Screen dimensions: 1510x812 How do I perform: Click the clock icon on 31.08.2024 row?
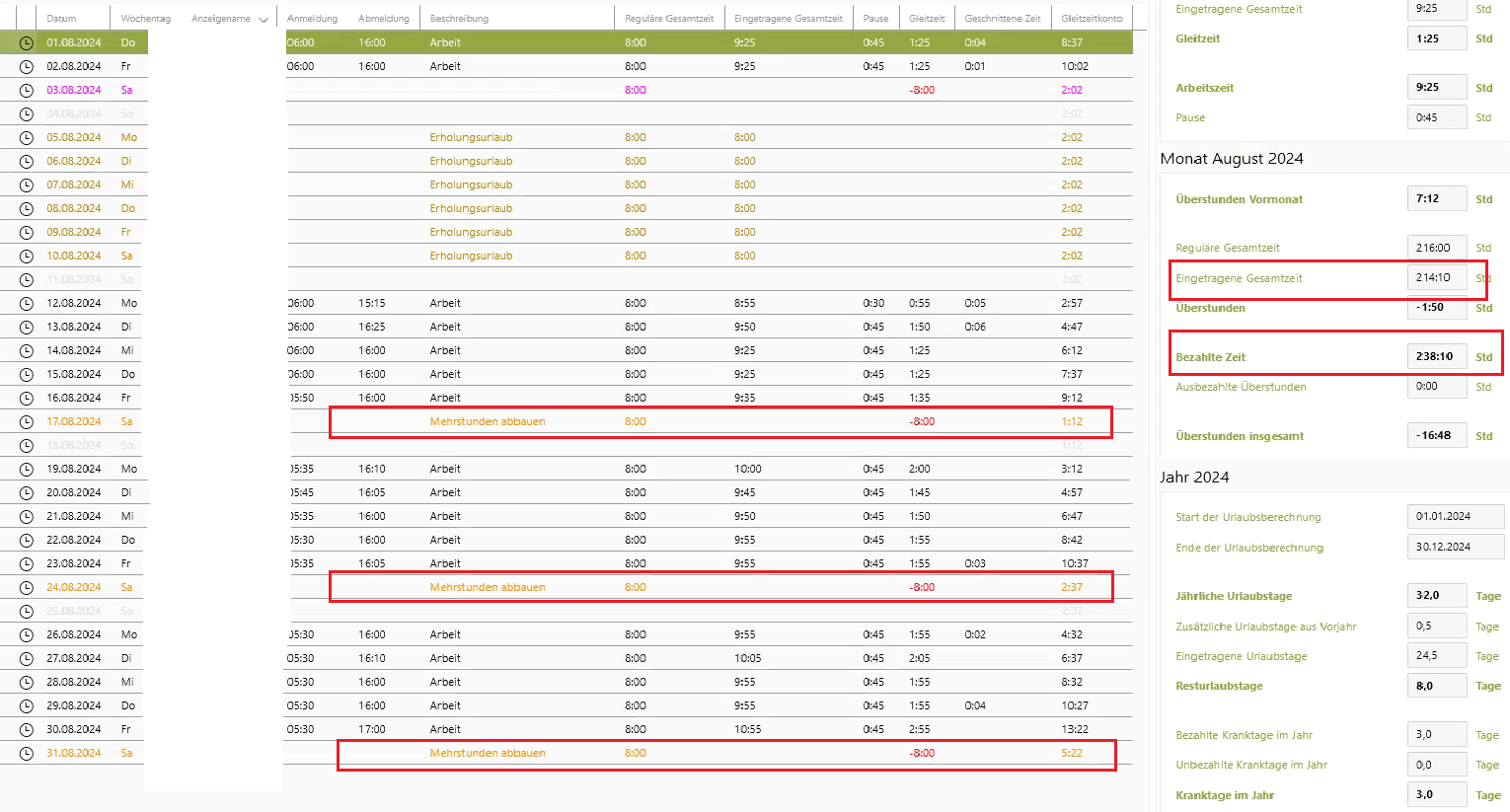click(26, 754)
